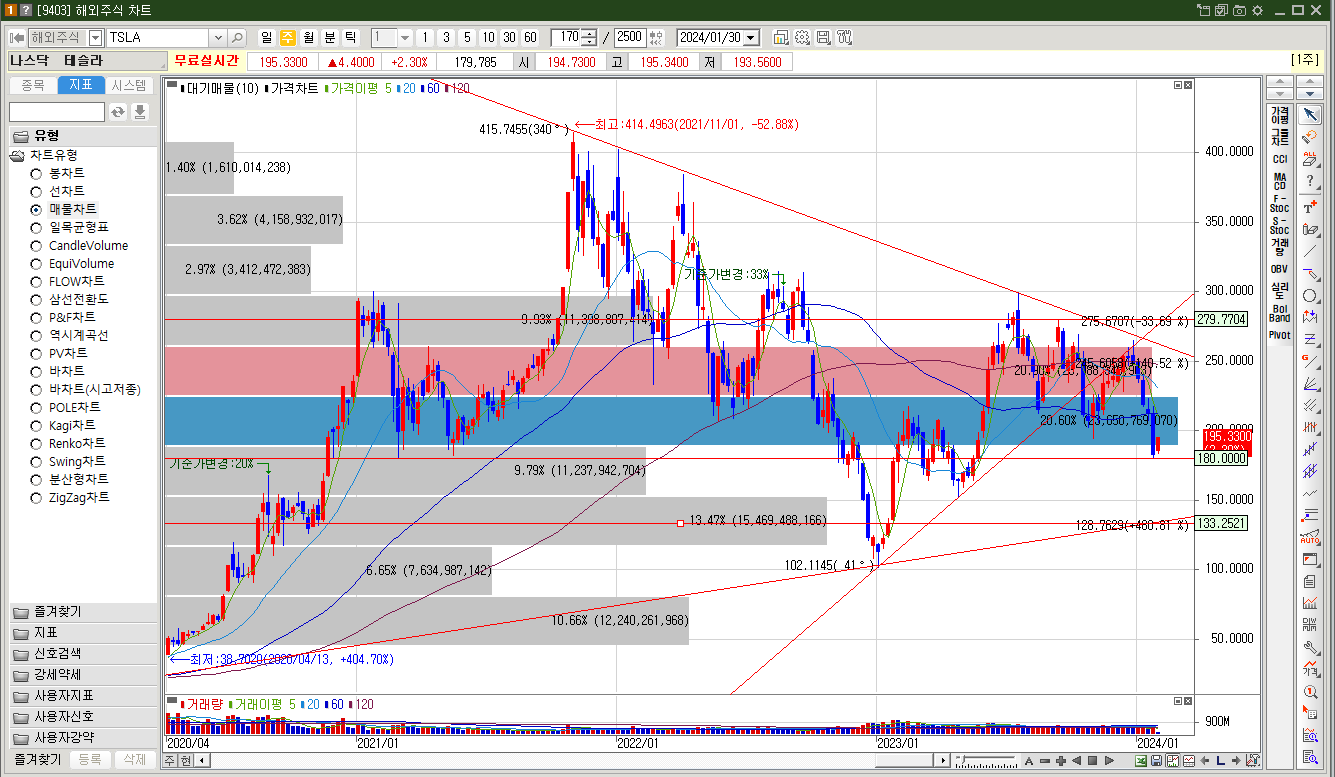Select the 선차트 chart type
The width and height of the screenshot is (1335, 777).
click(36, 191)
